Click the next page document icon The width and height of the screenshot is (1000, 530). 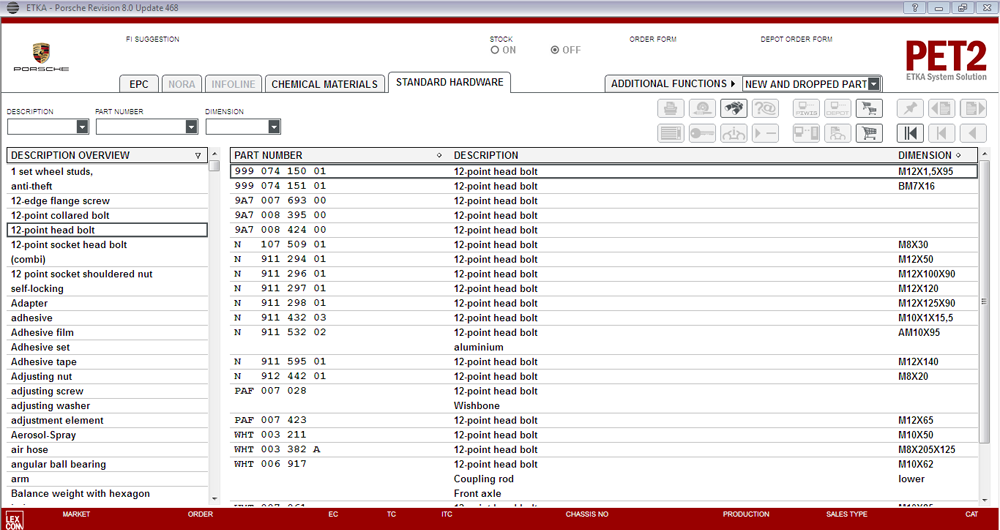(x=973, y=108)
